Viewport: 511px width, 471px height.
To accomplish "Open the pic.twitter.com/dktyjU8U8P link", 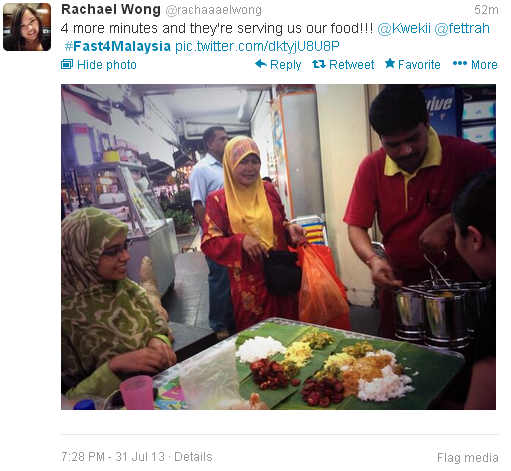I will point(257,46).
